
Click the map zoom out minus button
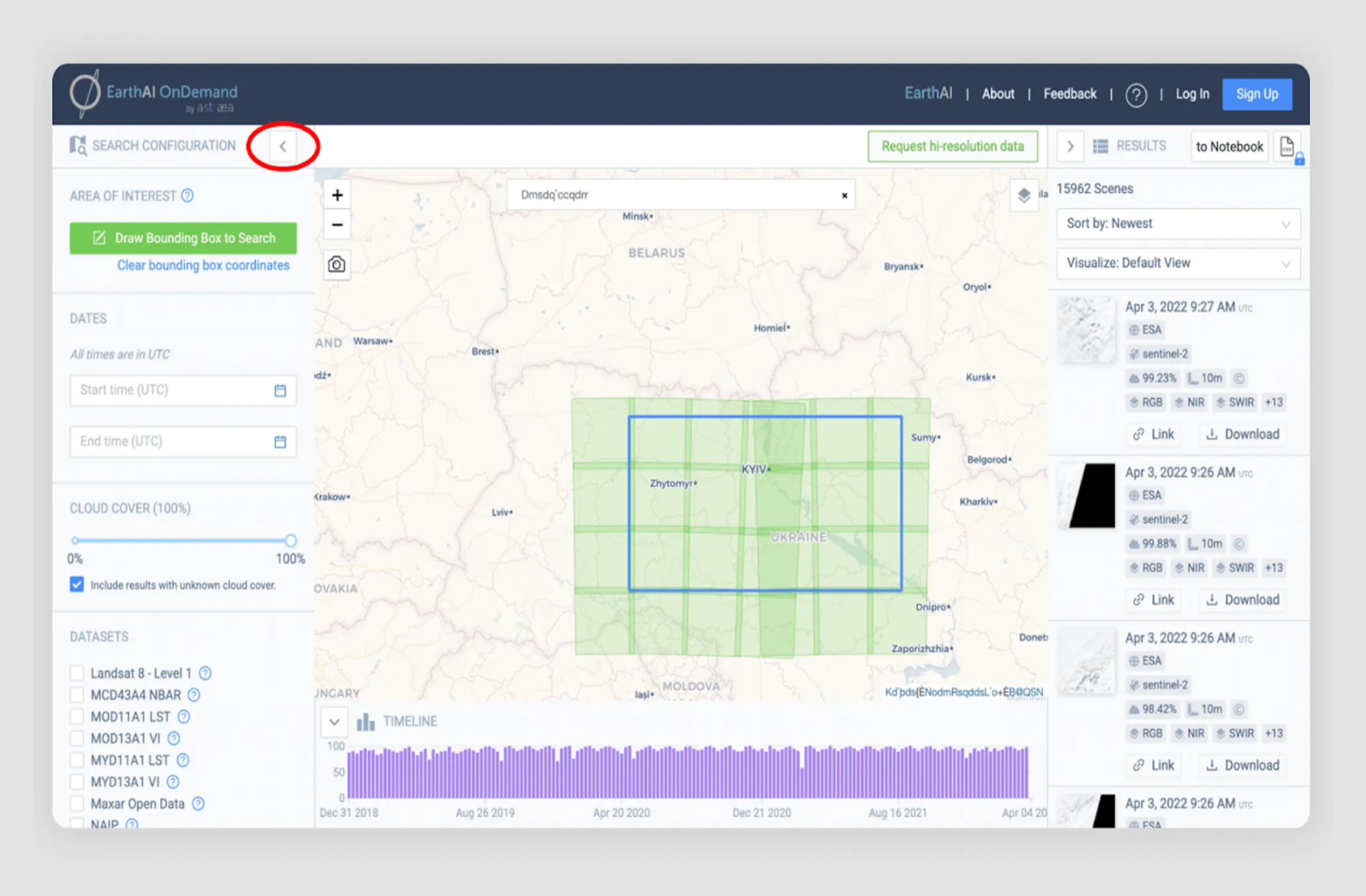(337, 225)
